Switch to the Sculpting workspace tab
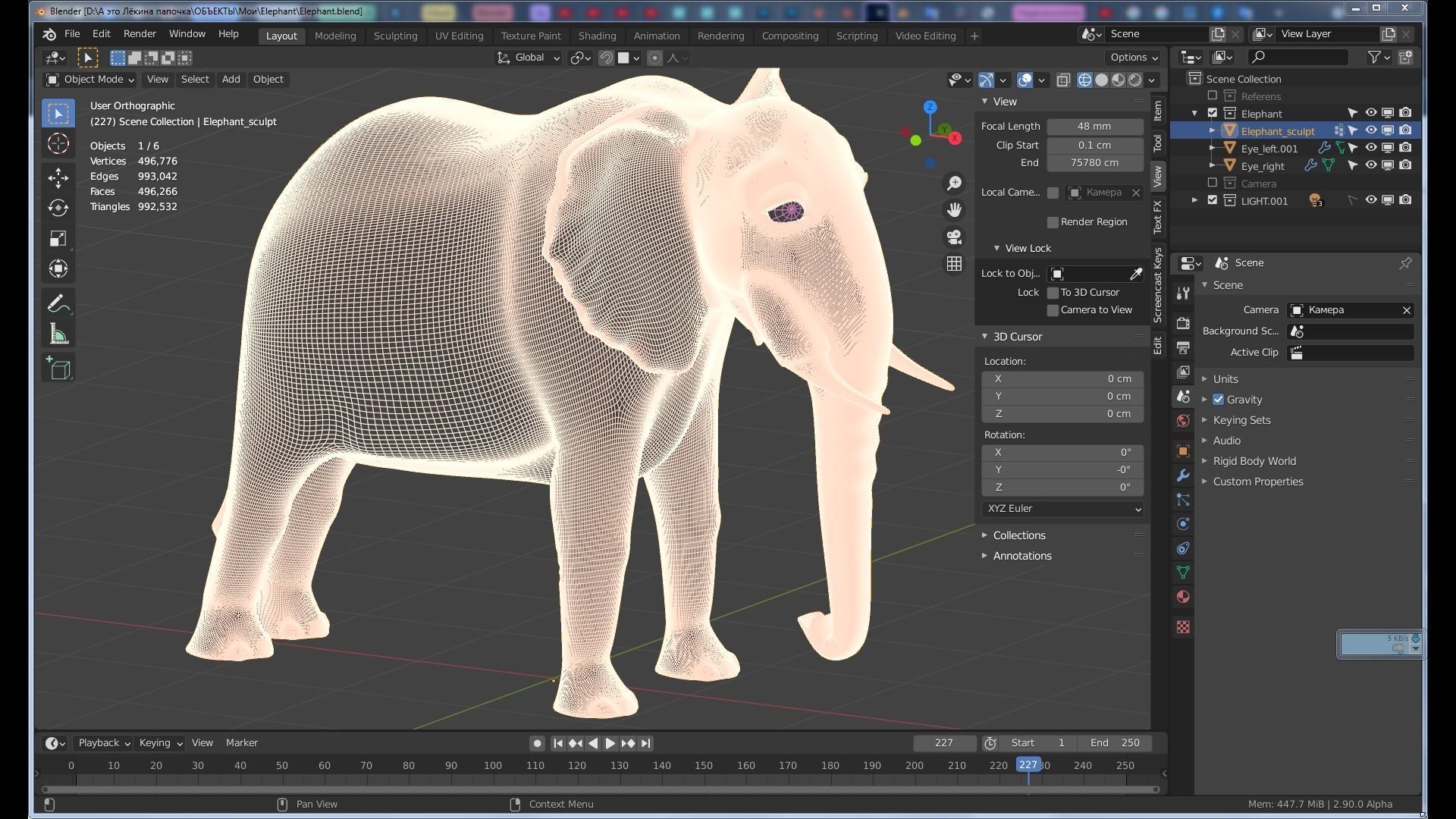The width and height of the screenshot is (1456, 819). [395, 36]
